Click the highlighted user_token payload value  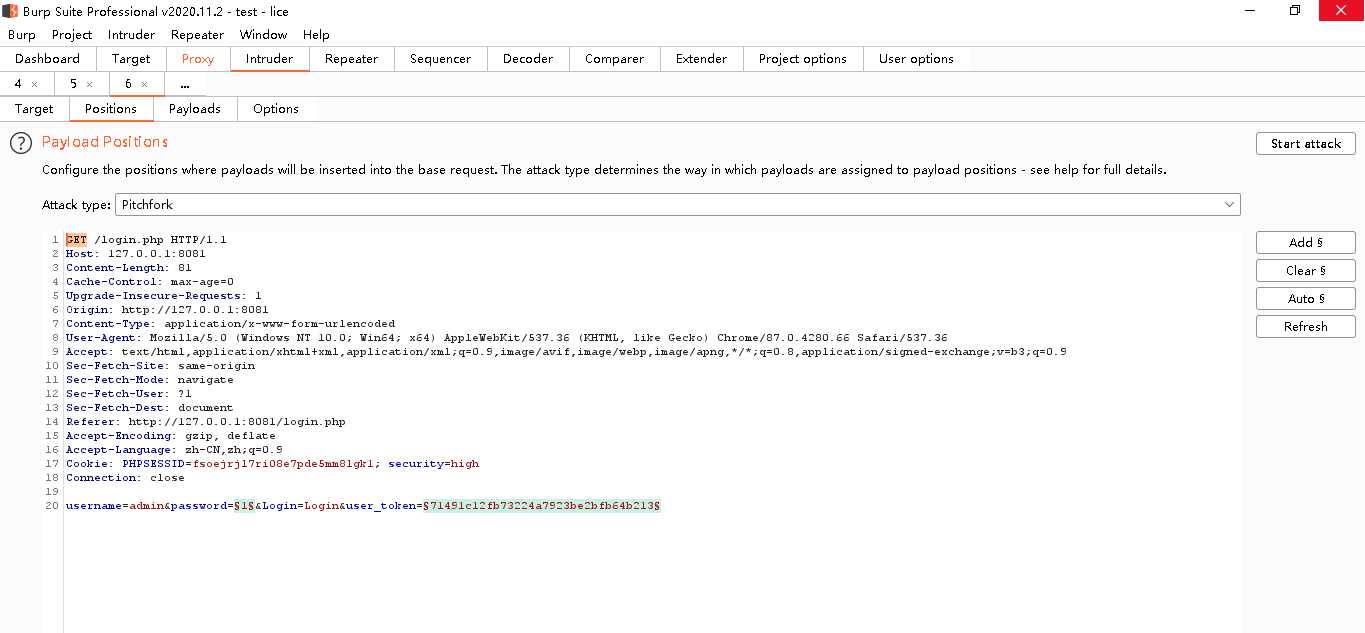coord(541,506)
